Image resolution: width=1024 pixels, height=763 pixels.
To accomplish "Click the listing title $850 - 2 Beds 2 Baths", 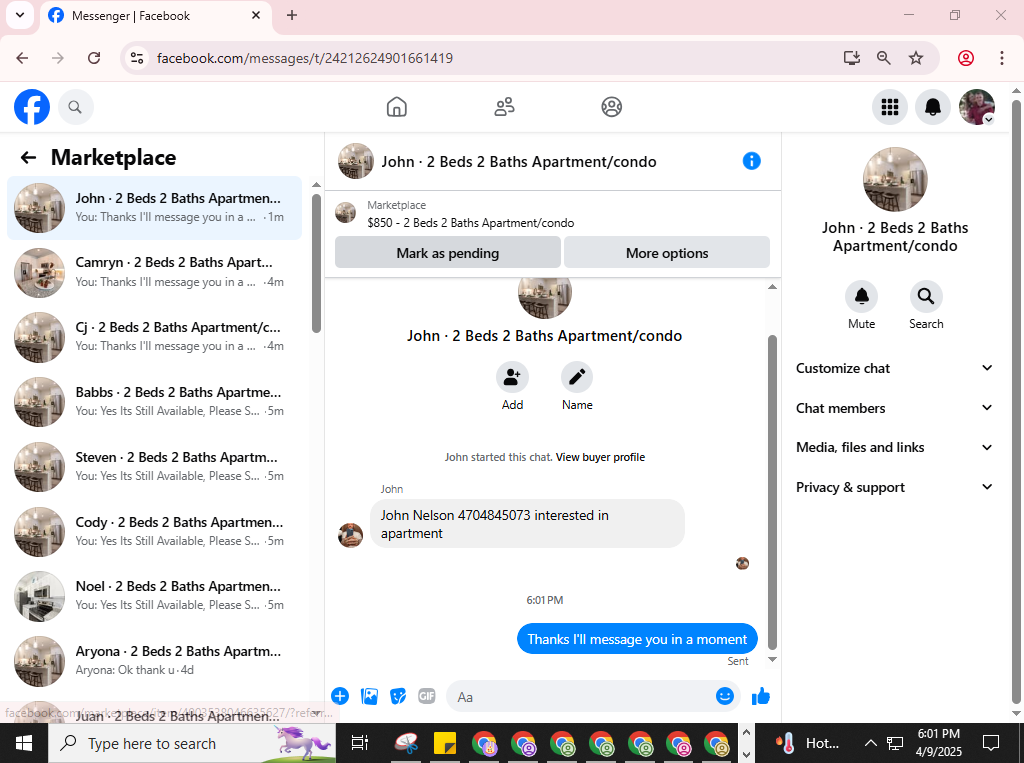I will 470,223.
